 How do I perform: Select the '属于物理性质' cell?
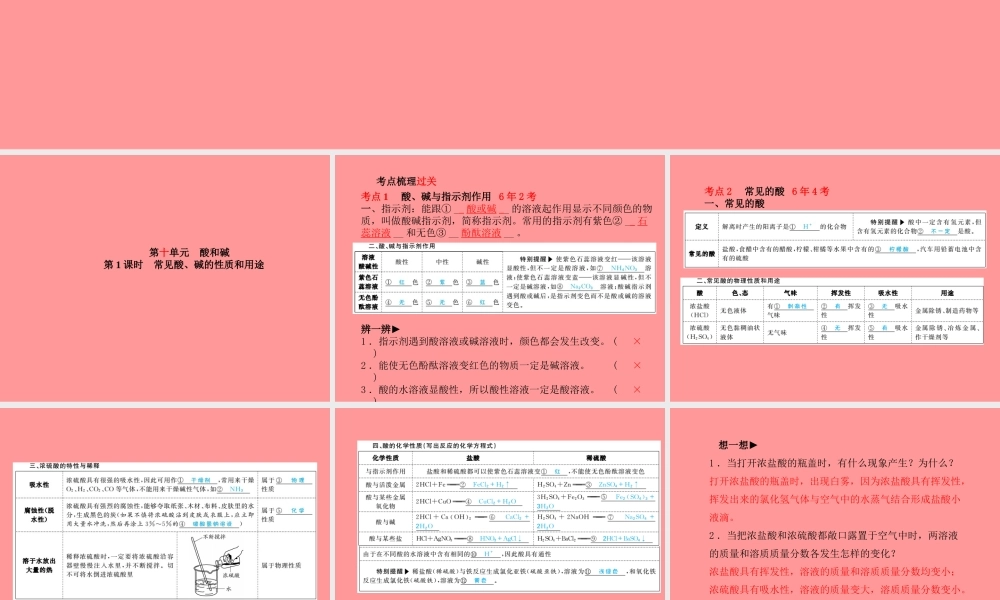click(281, 566)
